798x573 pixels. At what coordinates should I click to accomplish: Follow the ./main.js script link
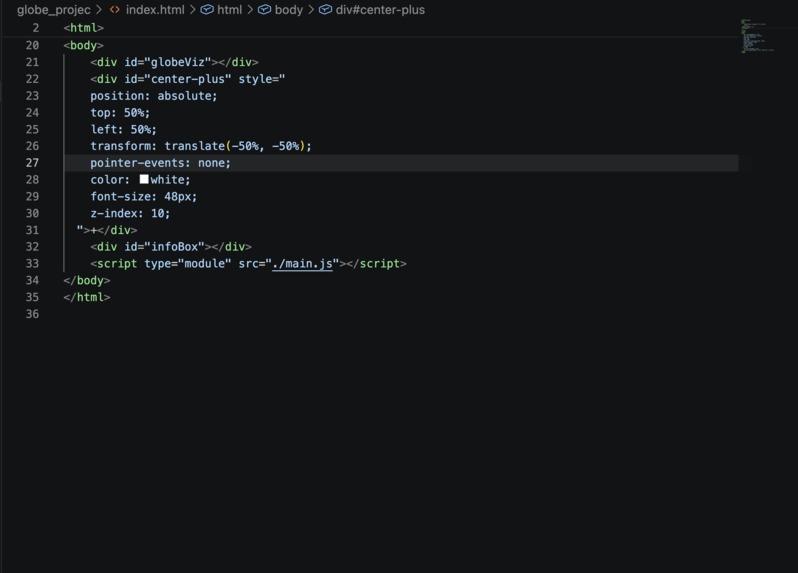pos(302,264)
